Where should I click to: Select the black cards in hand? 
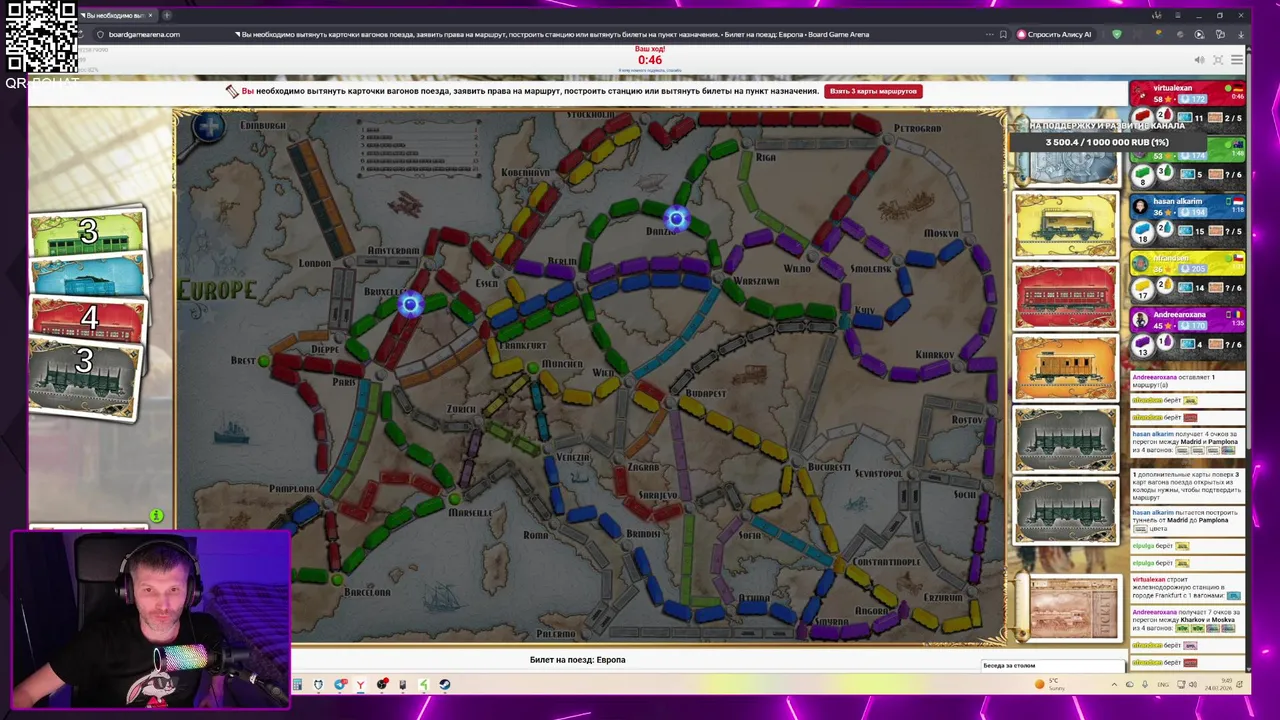coord(84,377)
